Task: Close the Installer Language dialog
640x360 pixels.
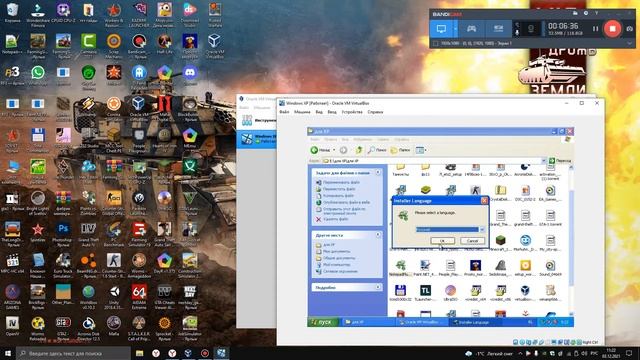Action: [484, 200]
